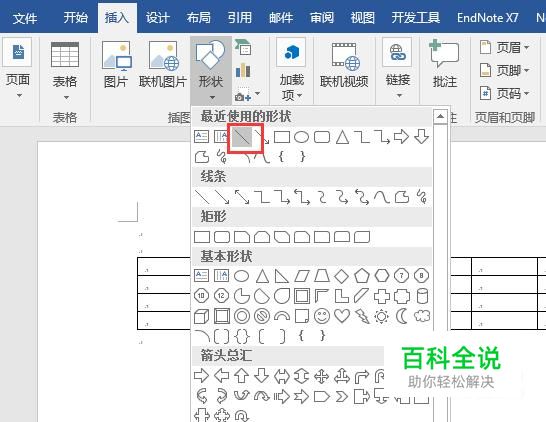Viewport: 546px width, 422px height.
Task: Open the 页码 page number dropdown
Action: [x=504, y=94]
